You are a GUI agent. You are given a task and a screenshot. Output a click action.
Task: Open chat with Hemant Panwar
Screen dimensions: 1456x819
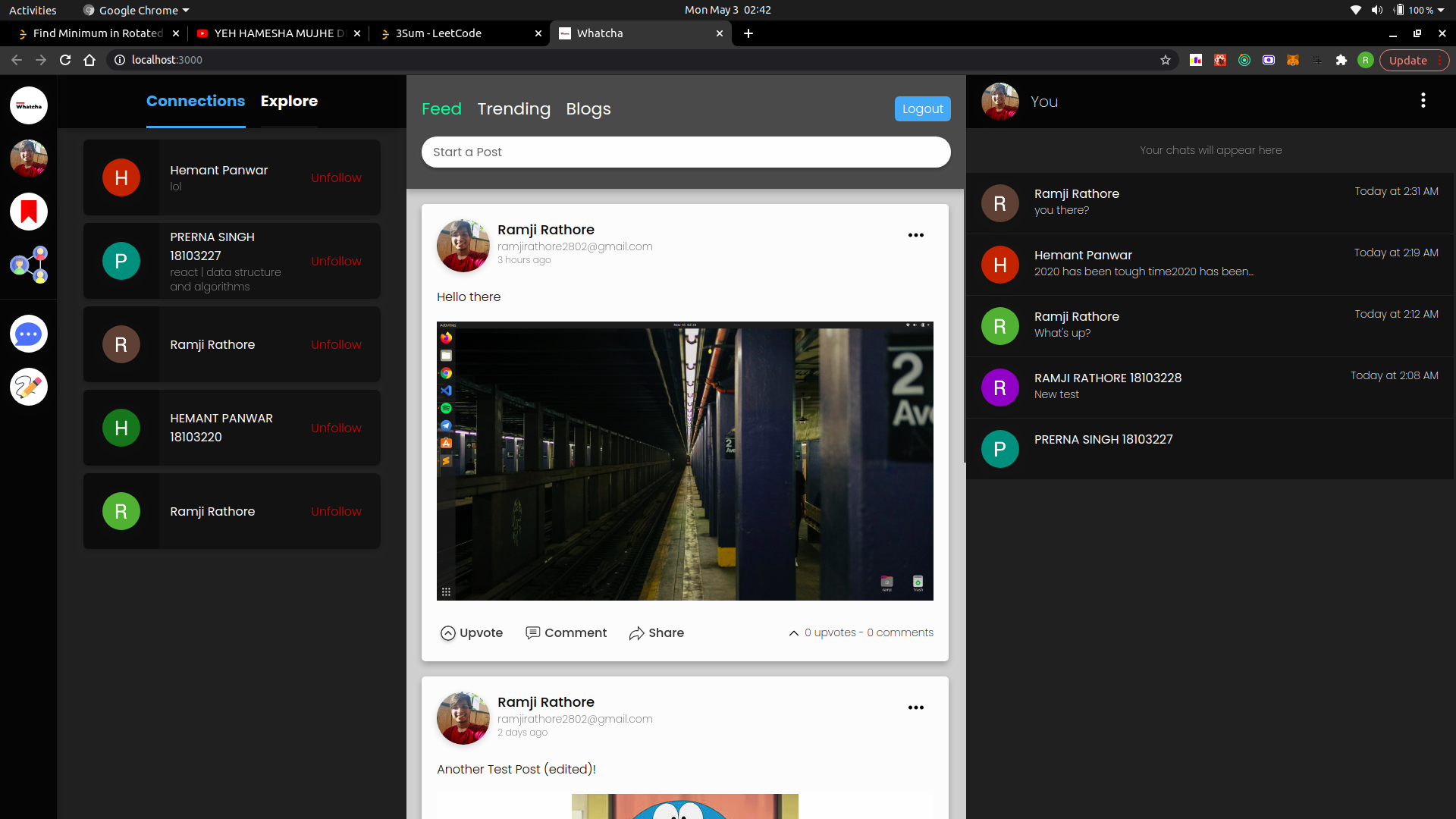(1210, 264)
